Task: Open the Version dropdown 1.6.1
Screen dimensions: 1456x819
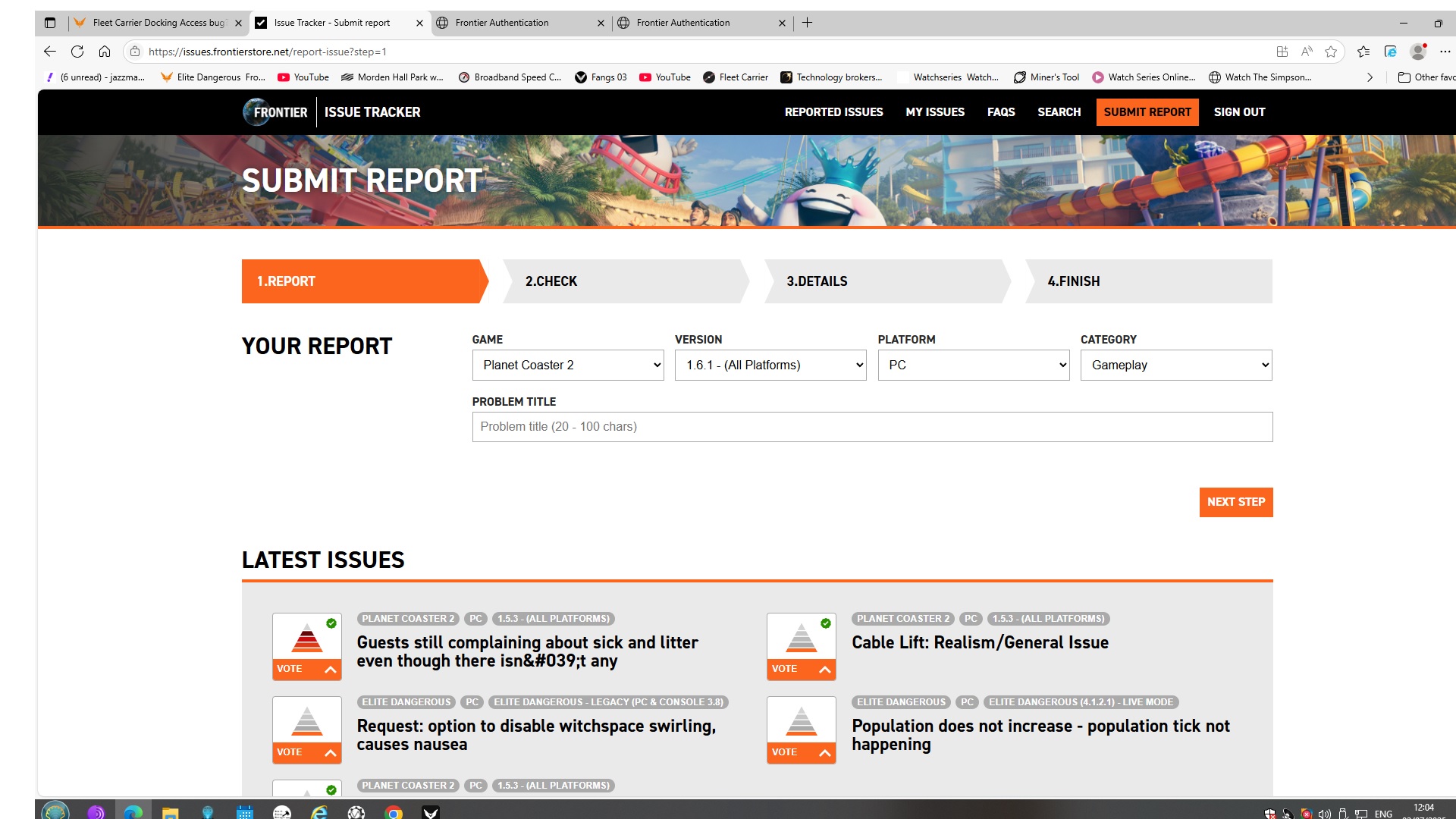Action: (770, 365)
